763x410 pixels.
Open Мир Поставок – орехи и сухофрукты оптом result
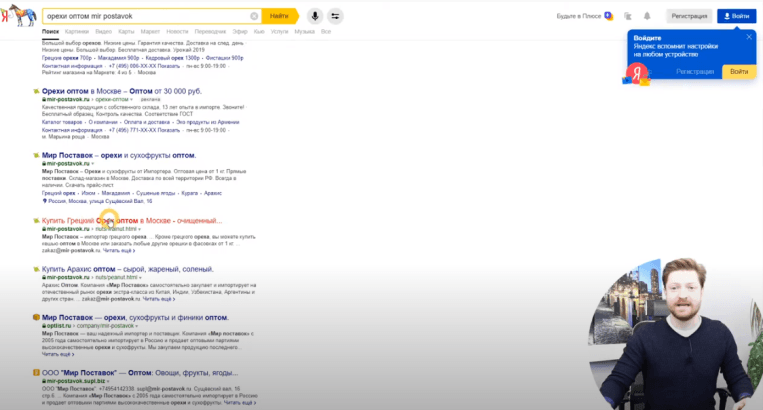point(119,155)
